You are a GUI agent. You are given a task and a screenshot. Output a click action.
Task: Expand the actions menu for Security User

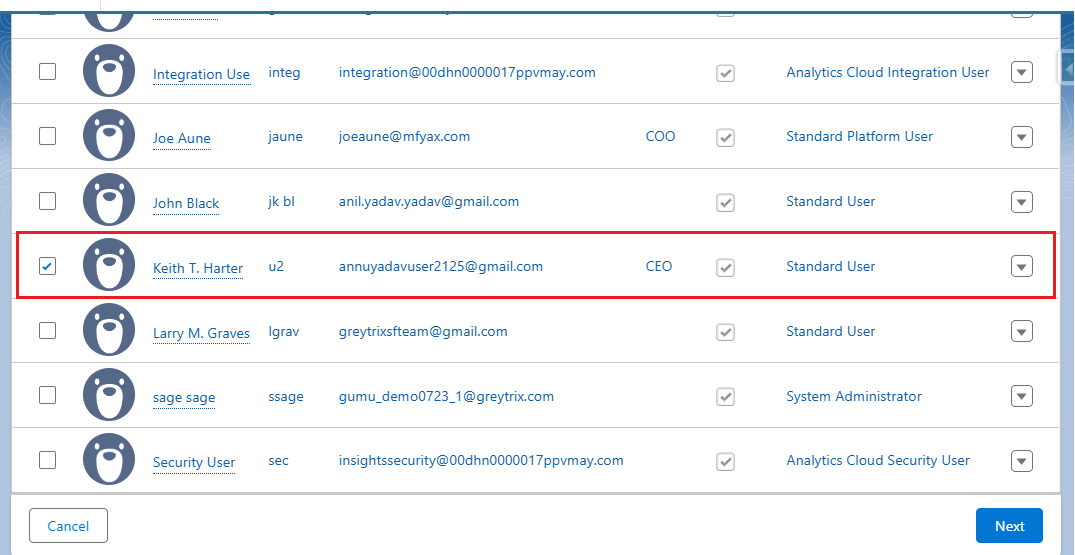pos(1021,461)
